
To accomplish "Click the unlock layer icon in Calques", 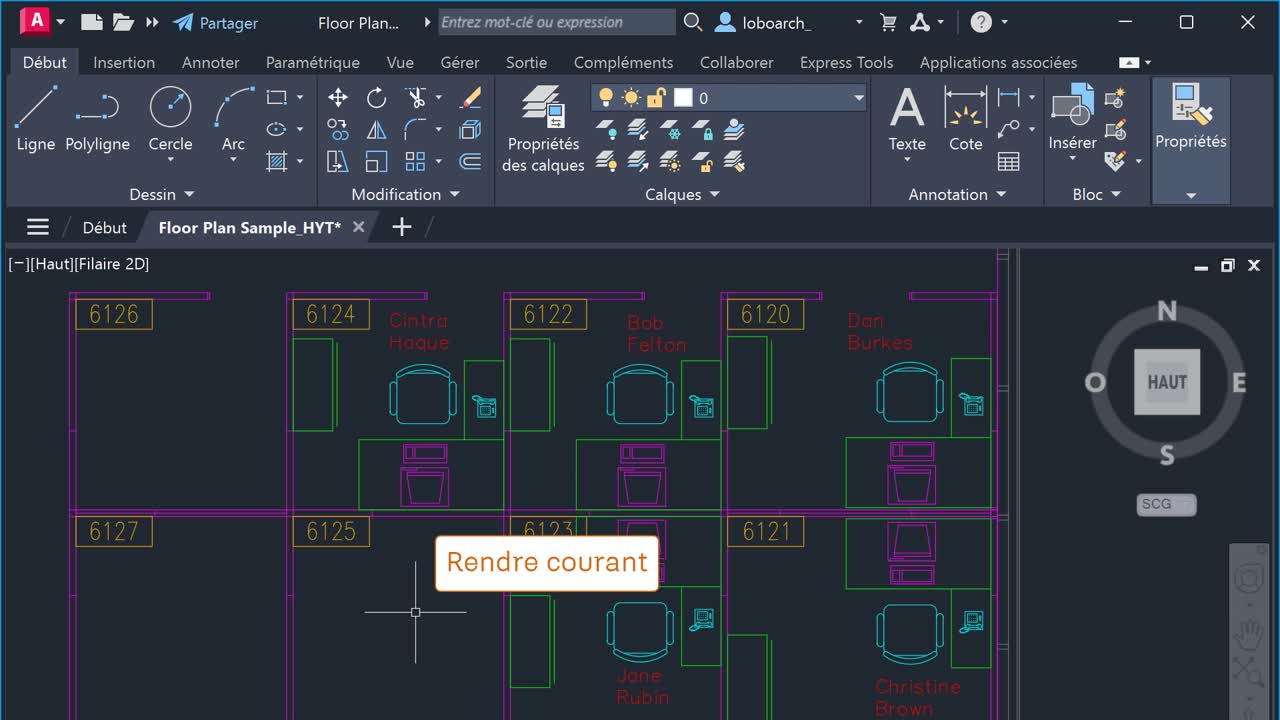I will [703, 162].
